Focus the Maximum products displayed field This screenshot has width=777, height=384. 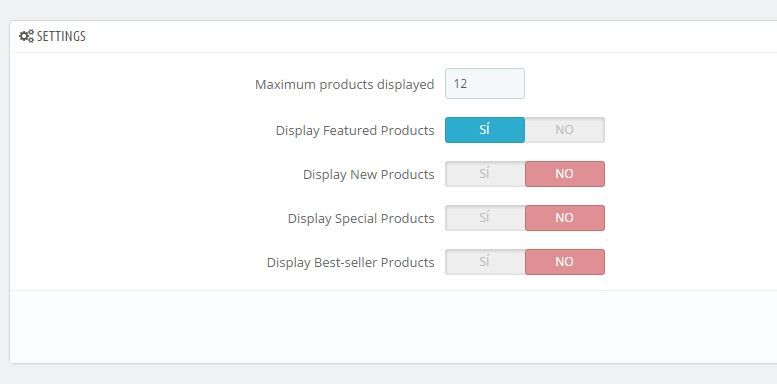pos(485,83)
